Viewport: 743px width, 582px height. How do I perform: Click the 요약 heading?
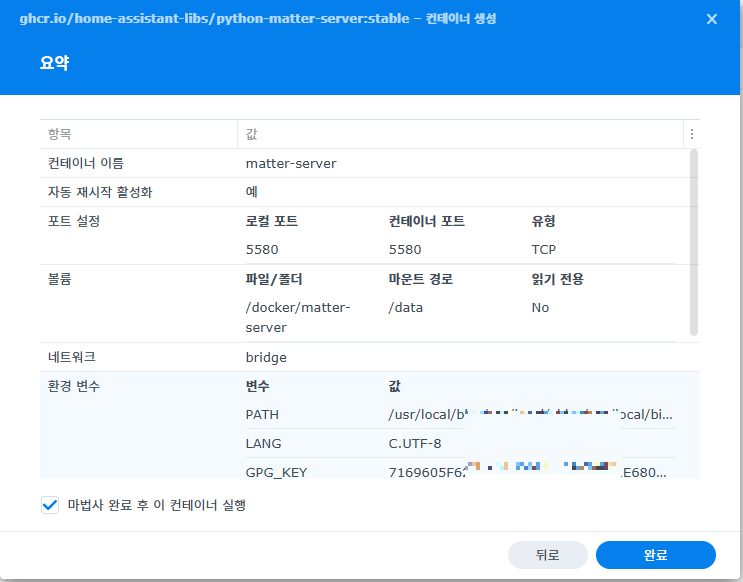(54, 63)
